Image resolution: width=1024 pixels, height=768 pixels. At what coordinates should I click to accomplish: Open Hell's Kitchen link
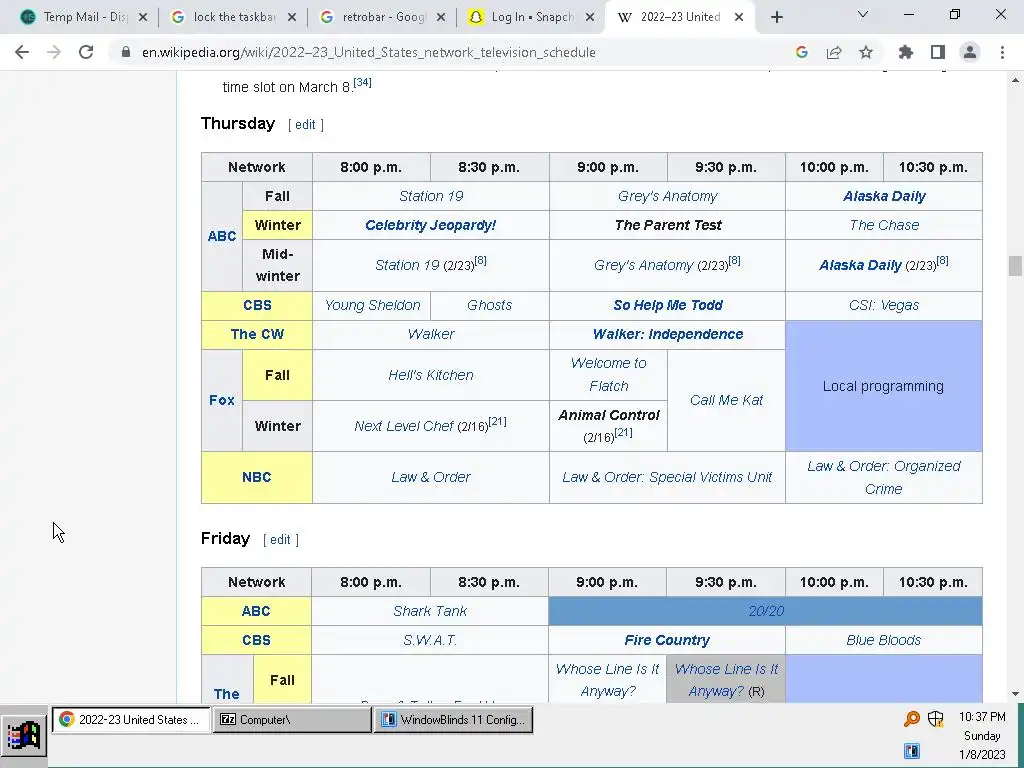[431, 376]
